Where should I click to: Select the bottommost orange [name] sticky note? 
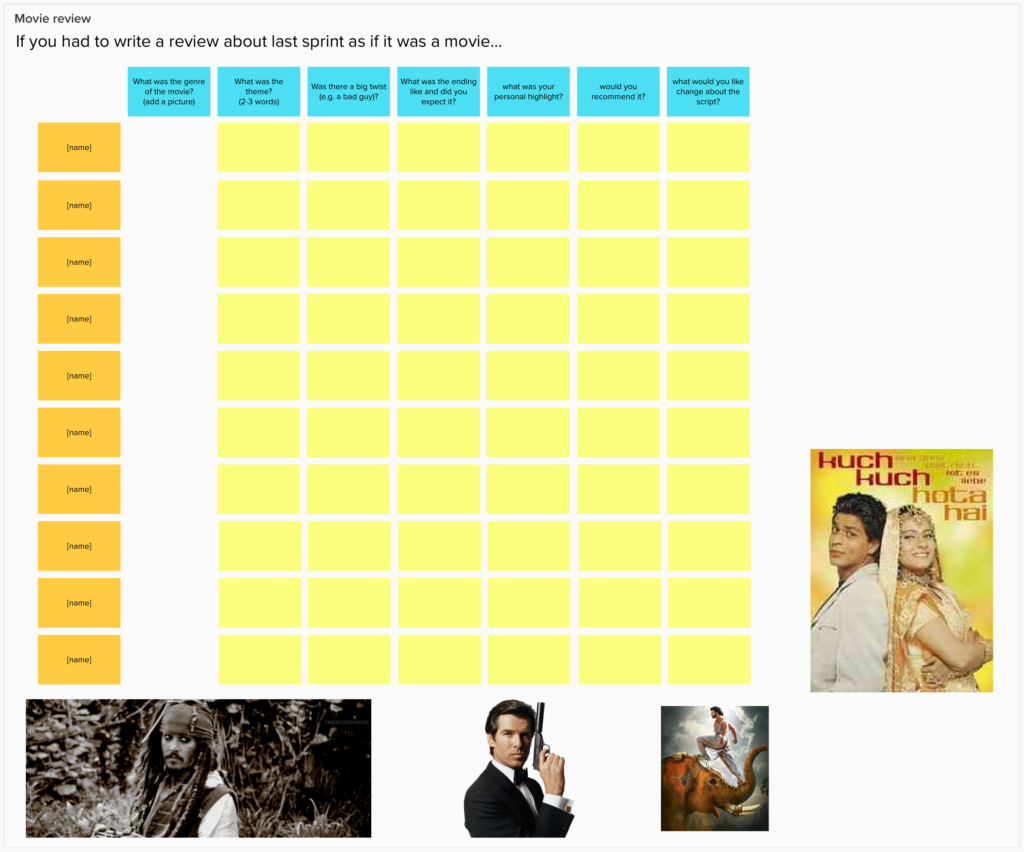pos(79,660)
